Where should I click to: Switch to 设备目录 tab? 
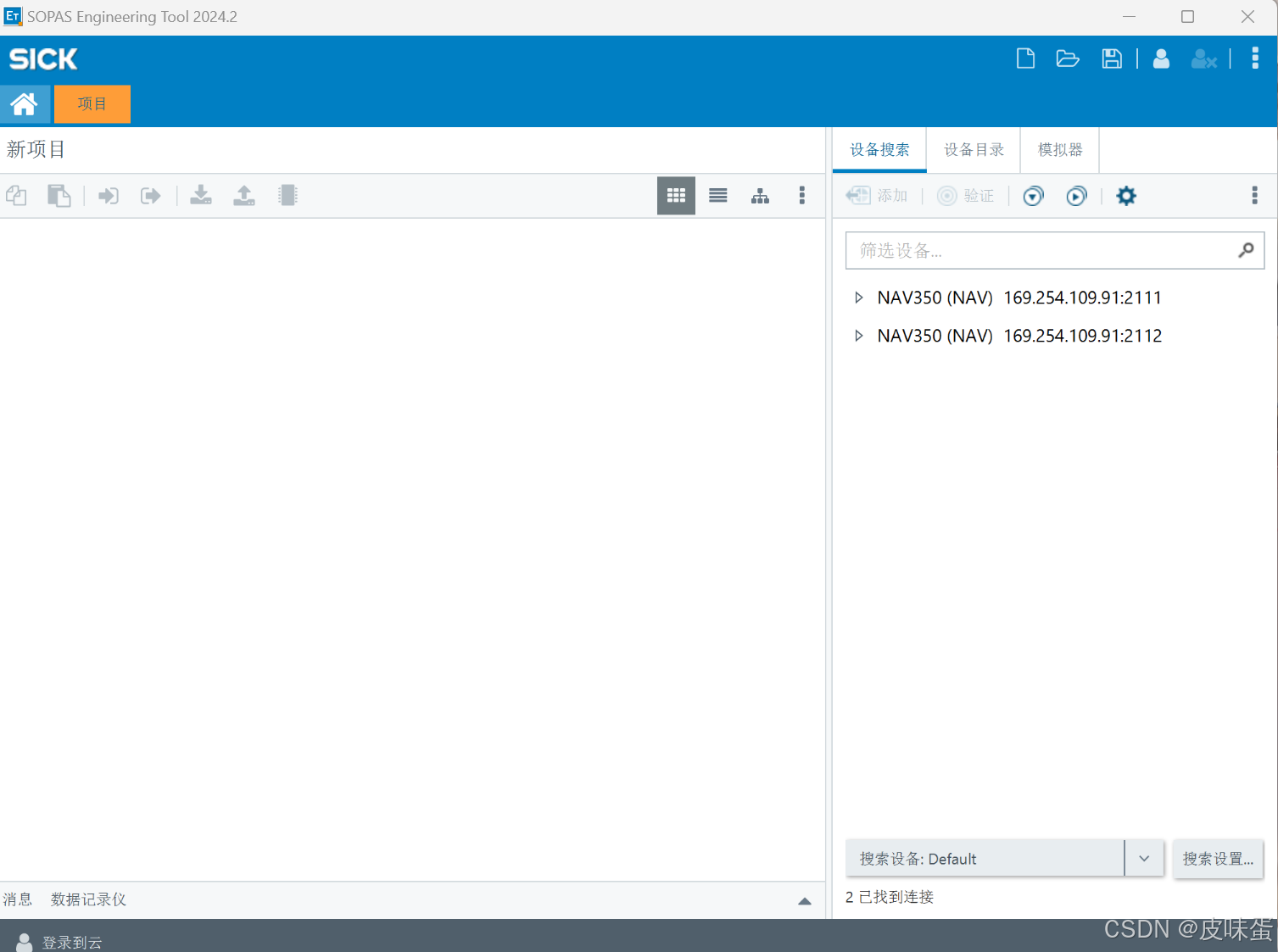[x=974, y=150]
